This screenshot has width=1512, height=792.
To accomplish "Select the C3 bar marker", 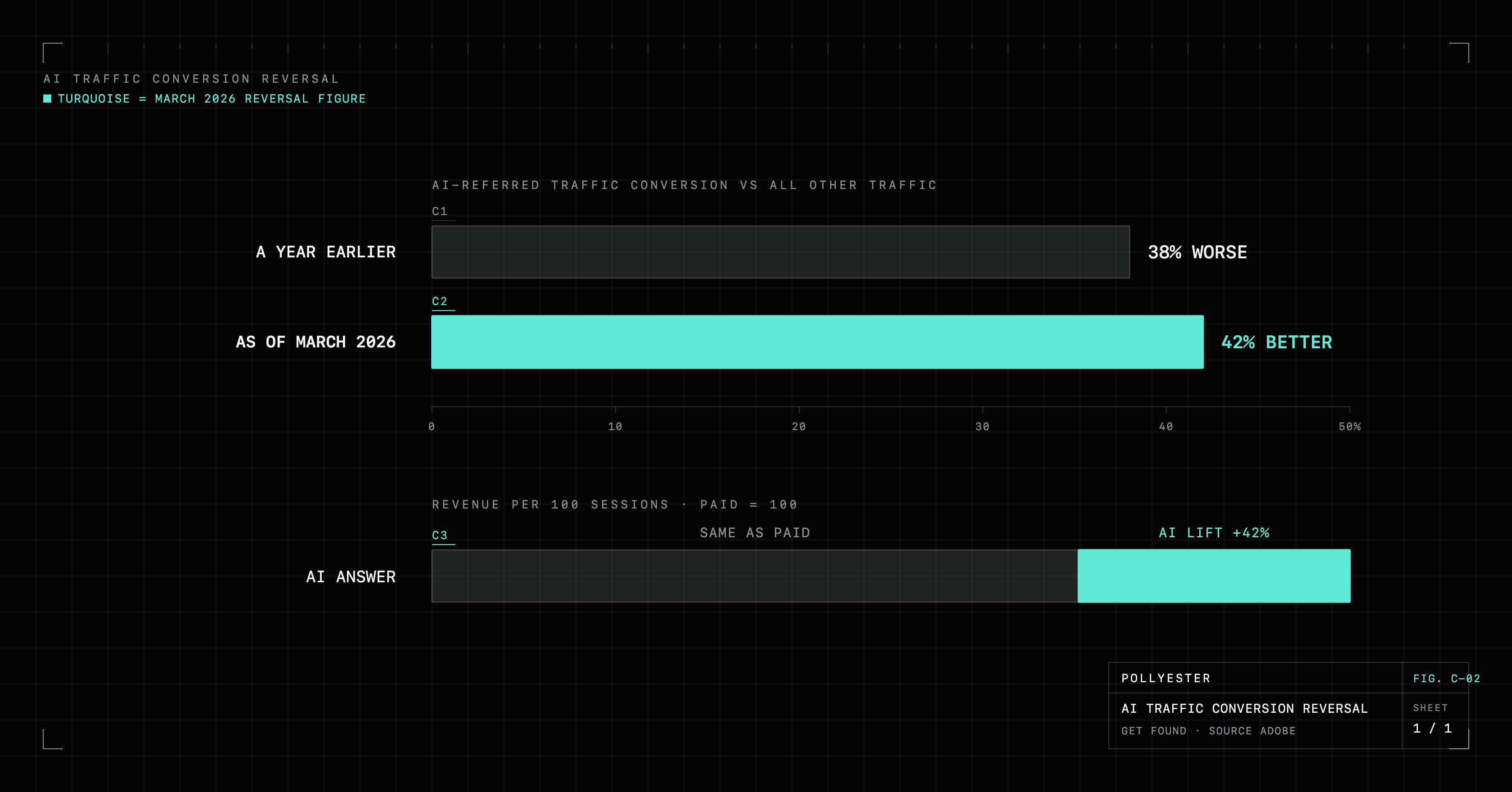I will click(440, 535).
